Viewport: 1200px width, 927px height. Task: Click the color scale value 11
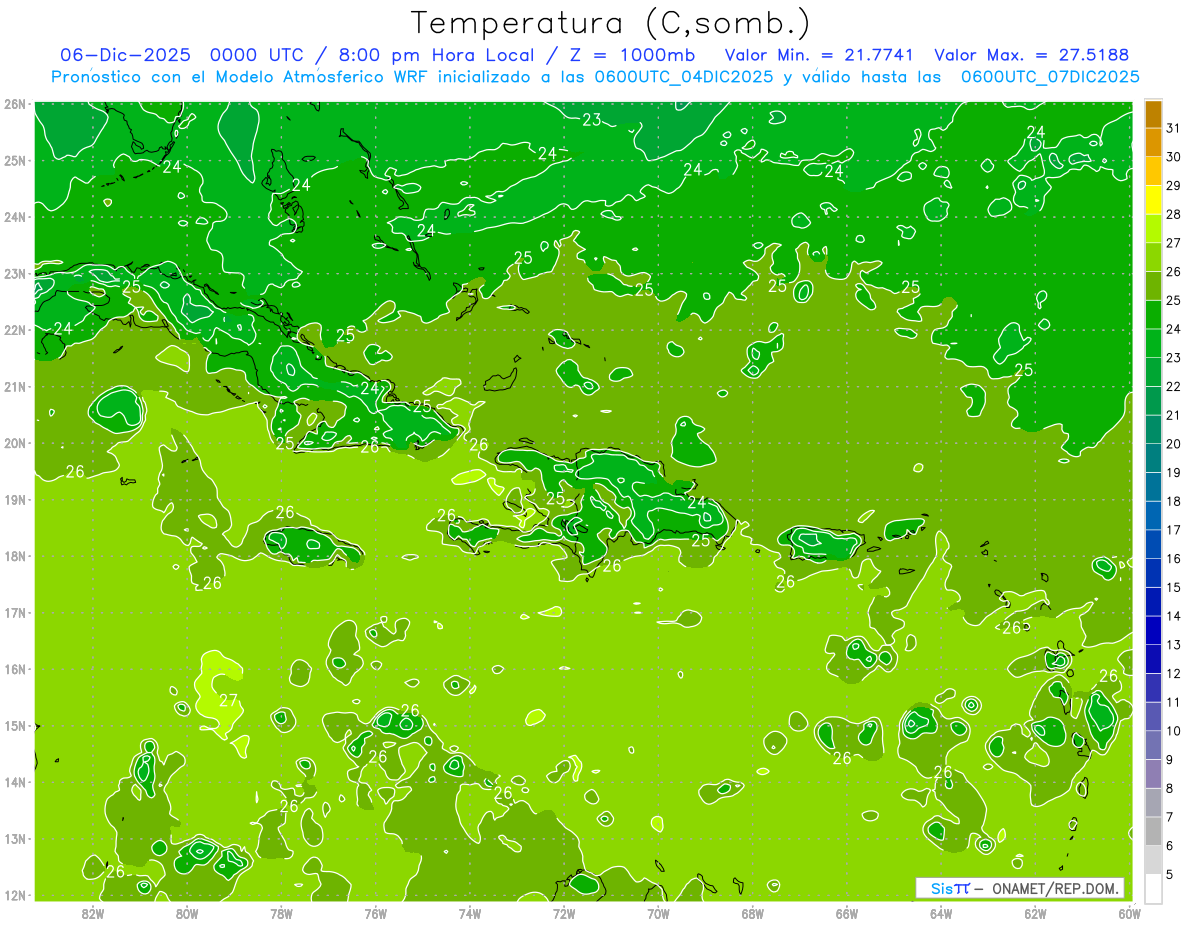[1174, 702]
